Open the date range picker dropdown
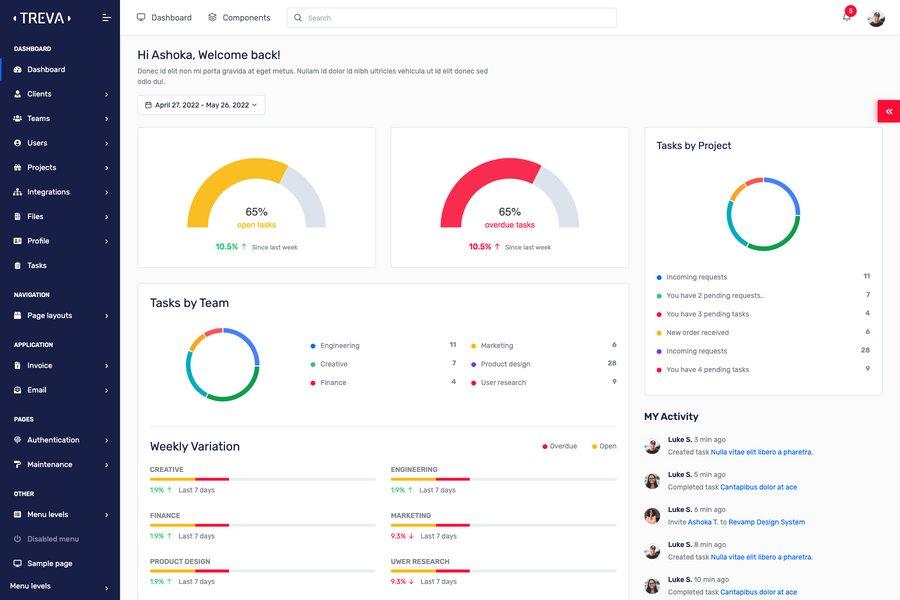This screenshot has height=600, width=900. (196, 102)
